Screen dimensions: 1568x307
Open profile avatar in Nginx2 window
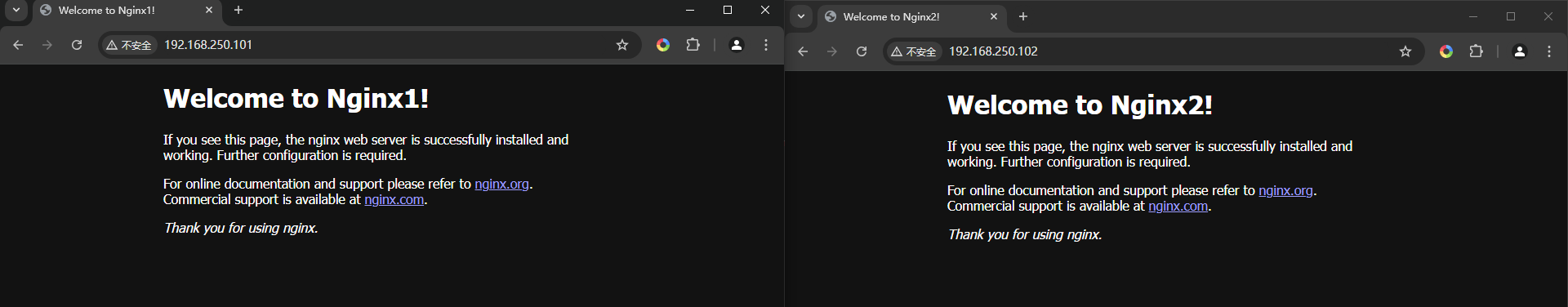point(1519,51)
